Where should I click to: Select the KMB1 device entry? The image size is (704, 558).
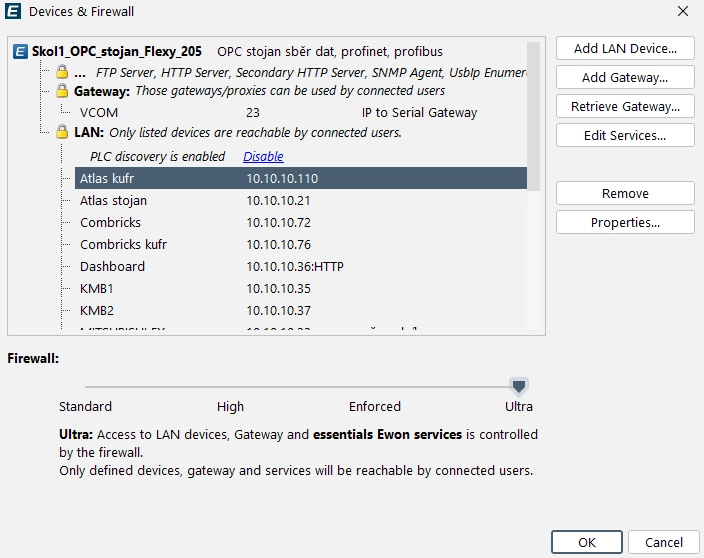97,289
